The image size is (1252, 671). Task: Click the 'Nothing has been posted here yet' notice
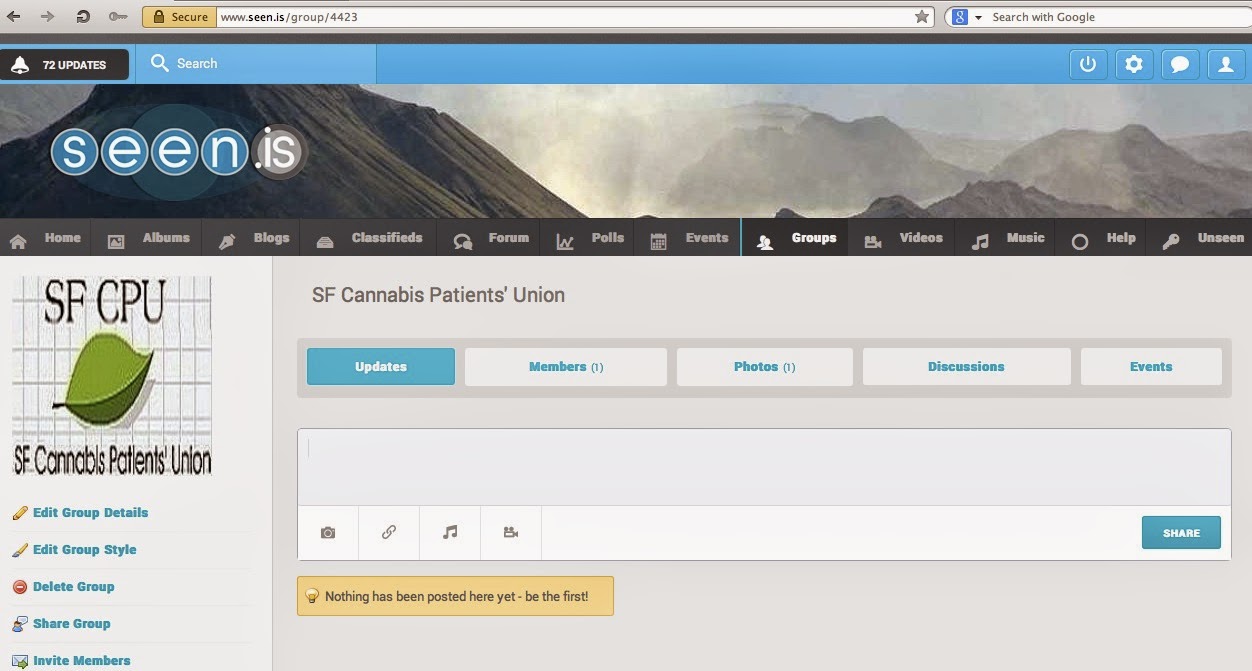(455, 596)
